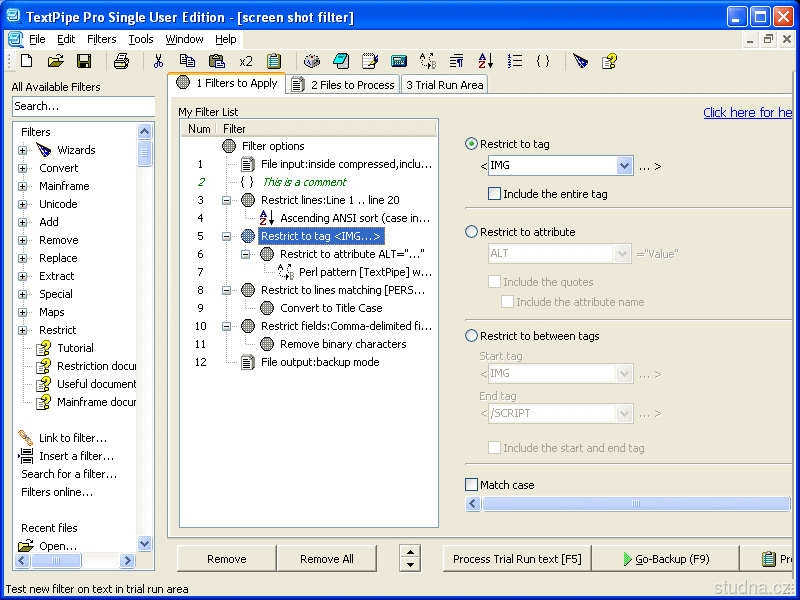Viewport: 800px width, 600px height.
Task: Expand the Convert filter category
Action: (x=23, y=168)
